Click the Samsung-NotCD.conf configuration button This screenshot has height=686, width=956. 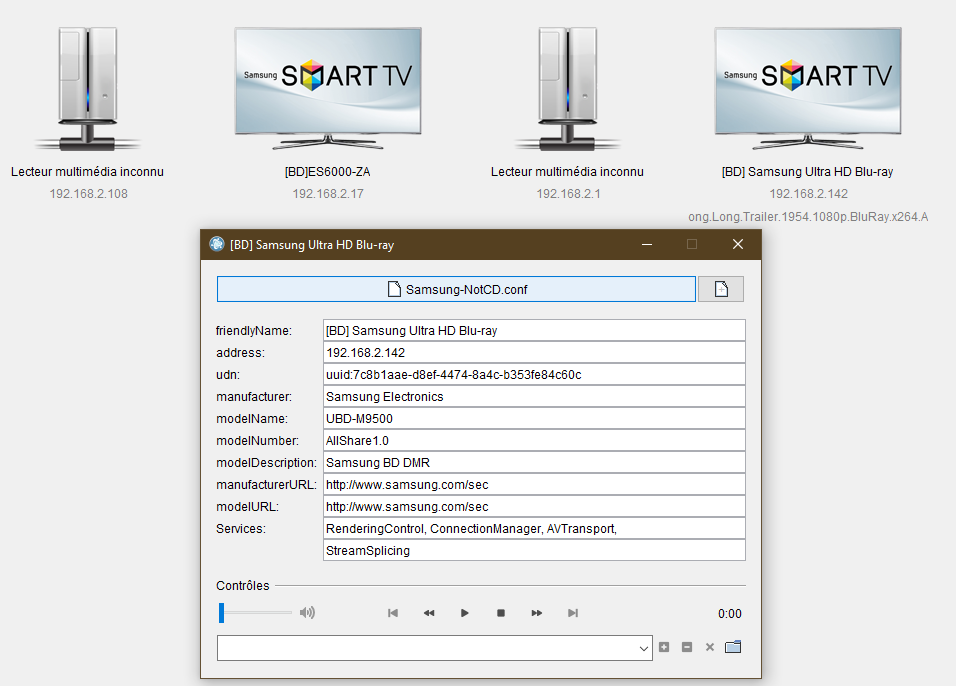coord(456,289)
